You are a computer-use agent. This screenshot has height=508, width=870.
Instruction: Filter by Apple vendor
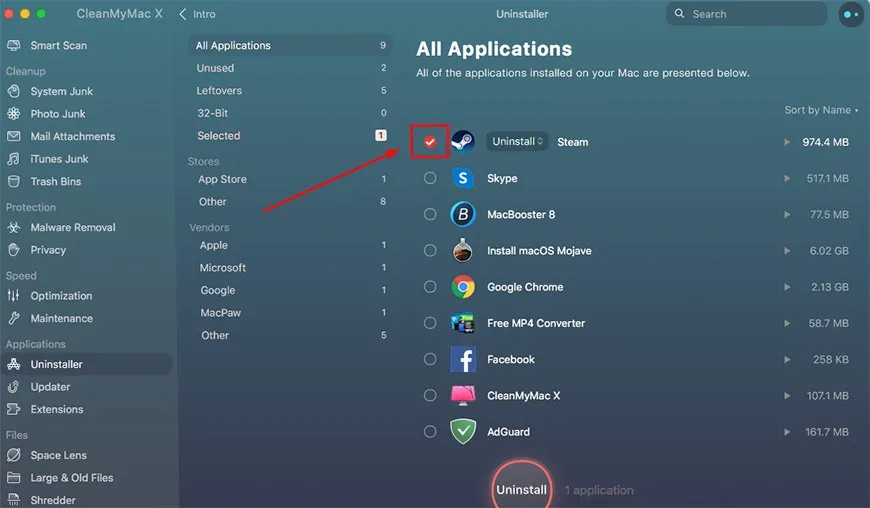pos(290,245)
